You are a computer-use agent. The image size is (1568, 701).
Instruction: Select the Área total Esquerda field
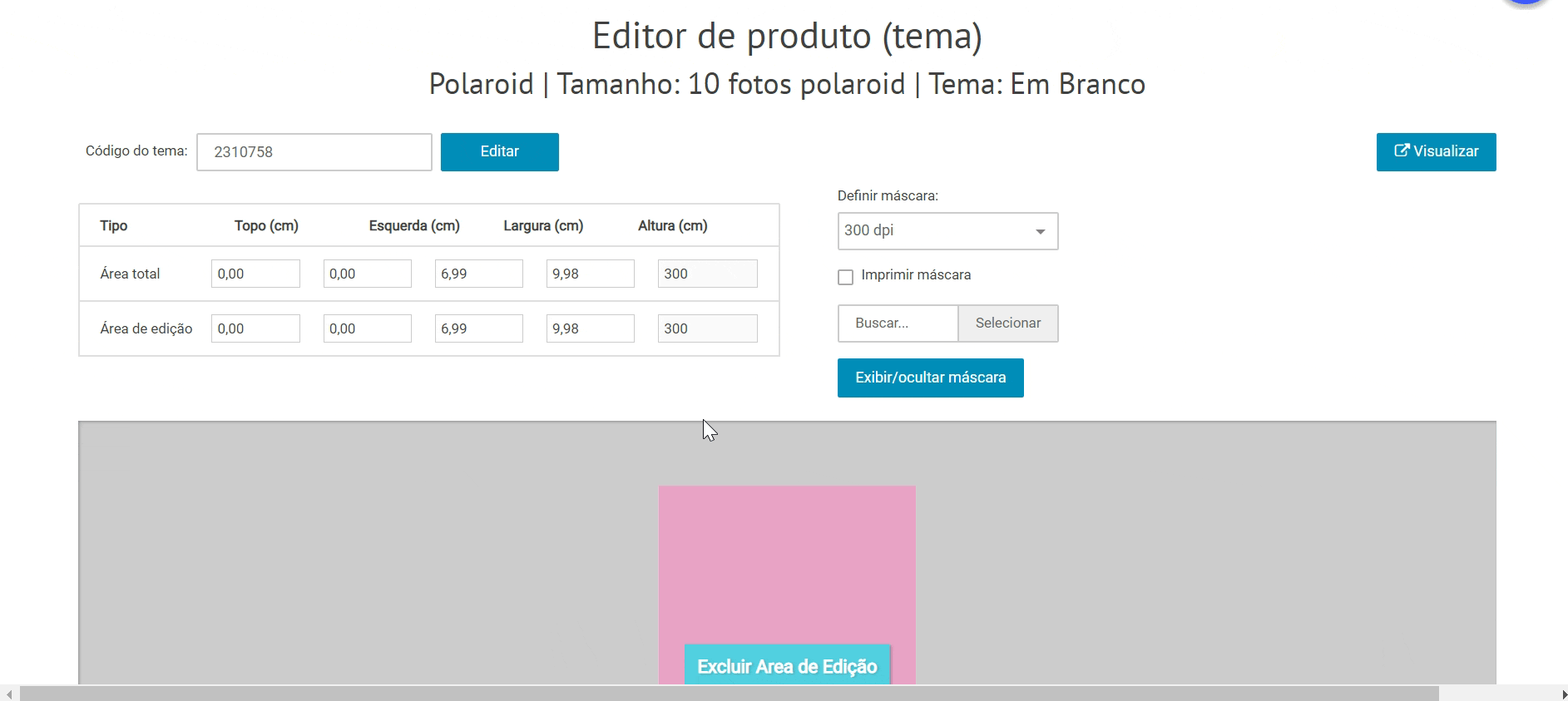pyautogui.click(x=367, y=274)
